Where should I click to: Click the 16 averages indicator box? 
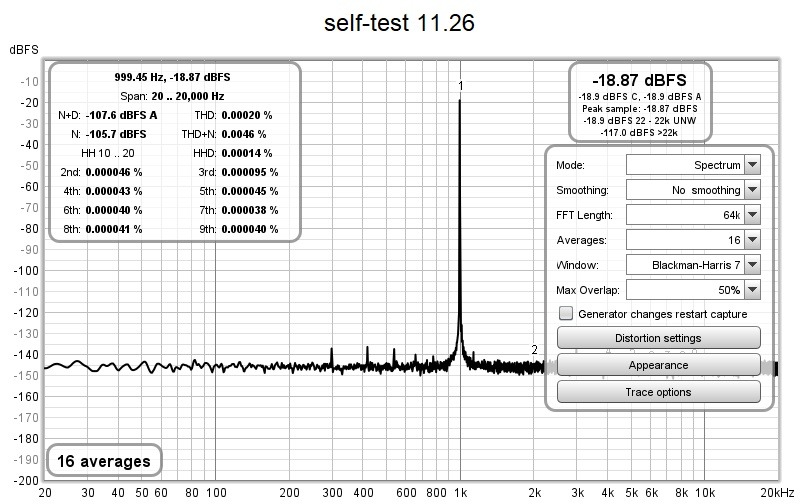point(104,461)
